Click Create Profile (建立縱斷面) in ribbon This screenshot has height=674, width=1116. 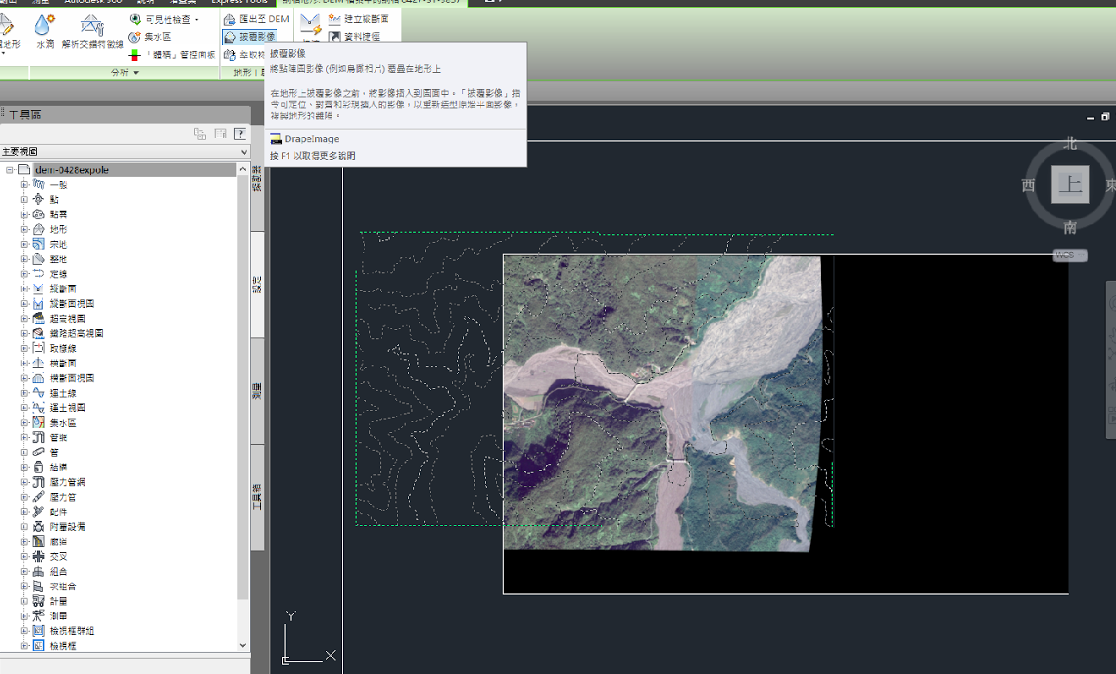click(359, 19)
